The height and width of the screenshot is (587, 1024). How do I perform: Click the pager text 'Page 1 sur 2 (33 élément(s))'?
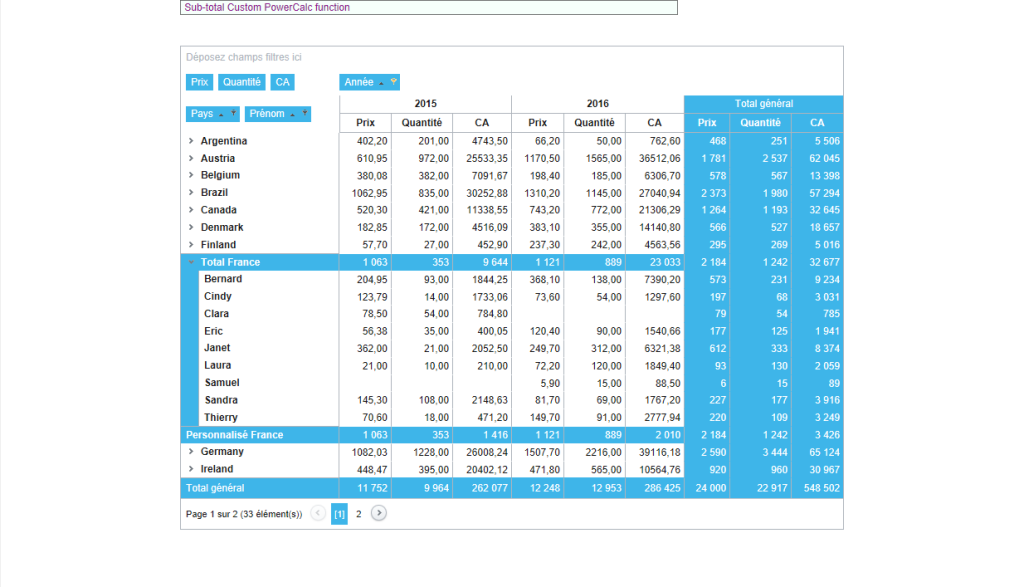(x=244, y=515)
